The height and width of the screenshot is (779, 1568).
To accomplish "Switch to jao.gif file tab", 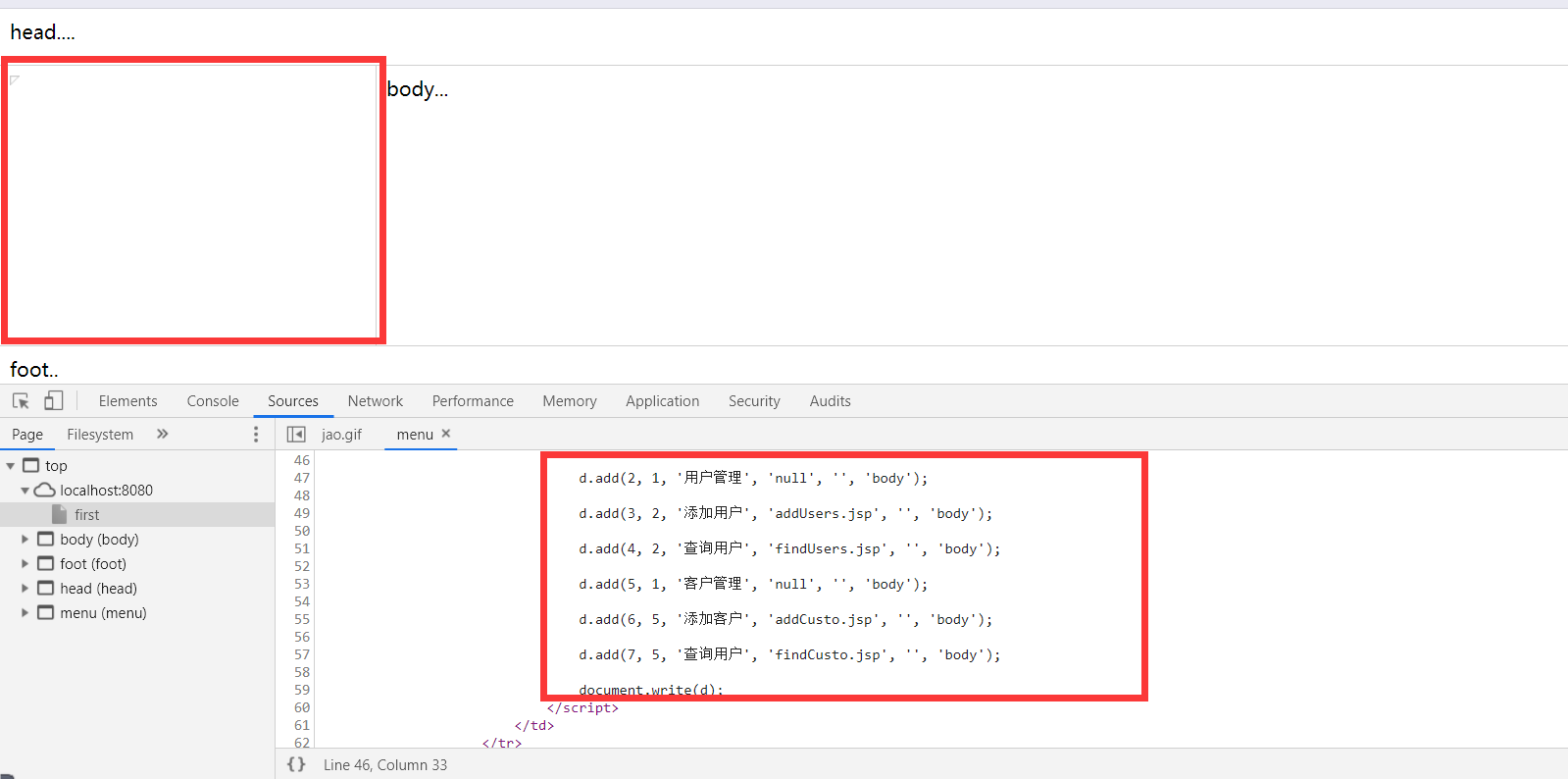I will click(x=341, y=434).
